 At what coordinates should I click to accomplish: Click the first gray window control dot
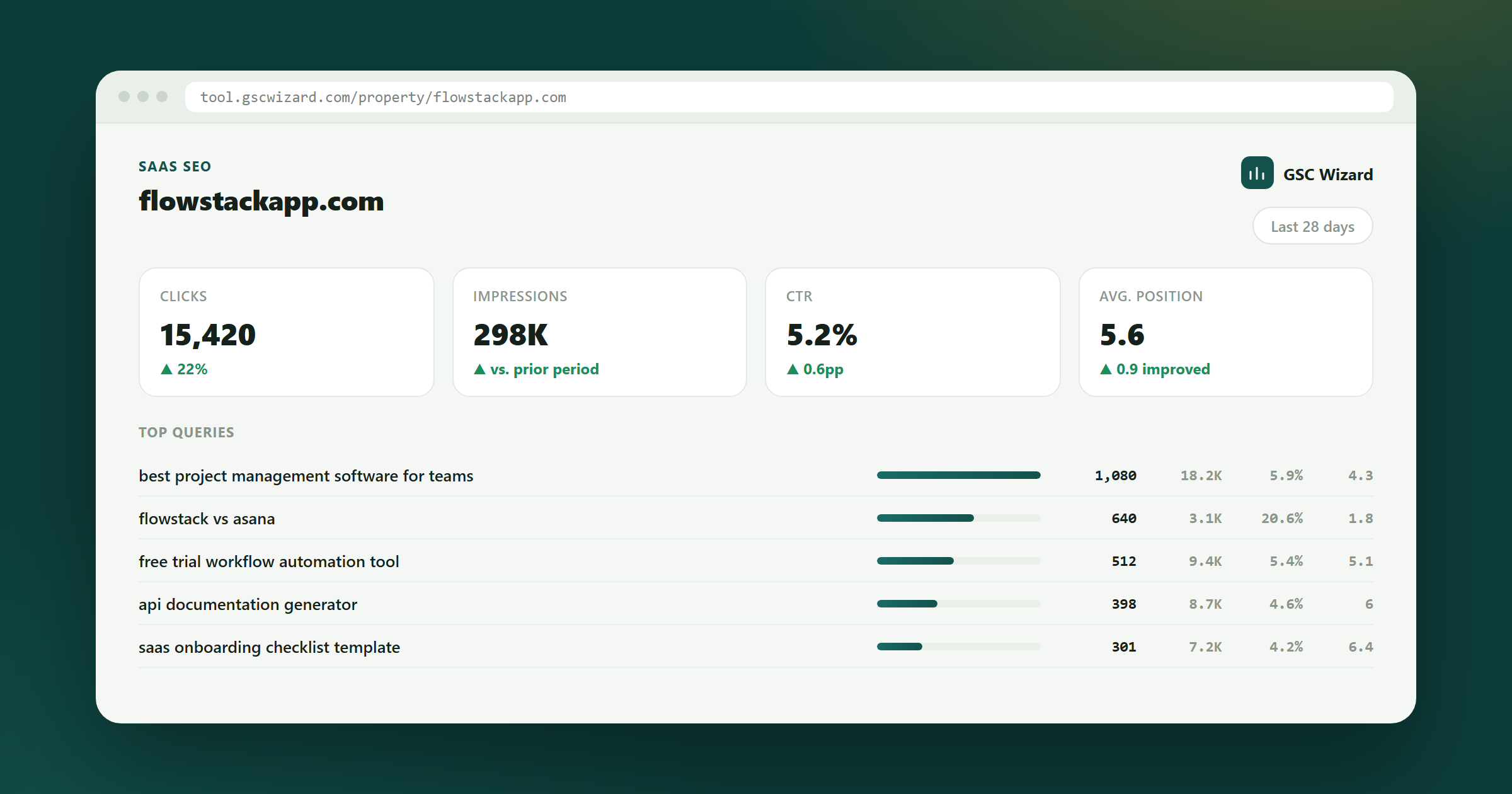click(124, 96)
